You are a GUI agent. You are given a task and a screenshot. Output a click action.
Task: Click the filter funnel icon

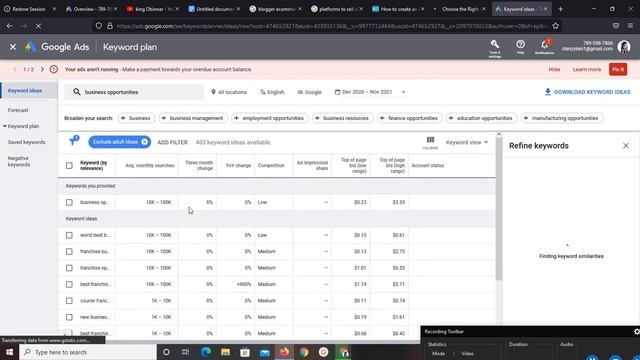(x=73, y=141)
